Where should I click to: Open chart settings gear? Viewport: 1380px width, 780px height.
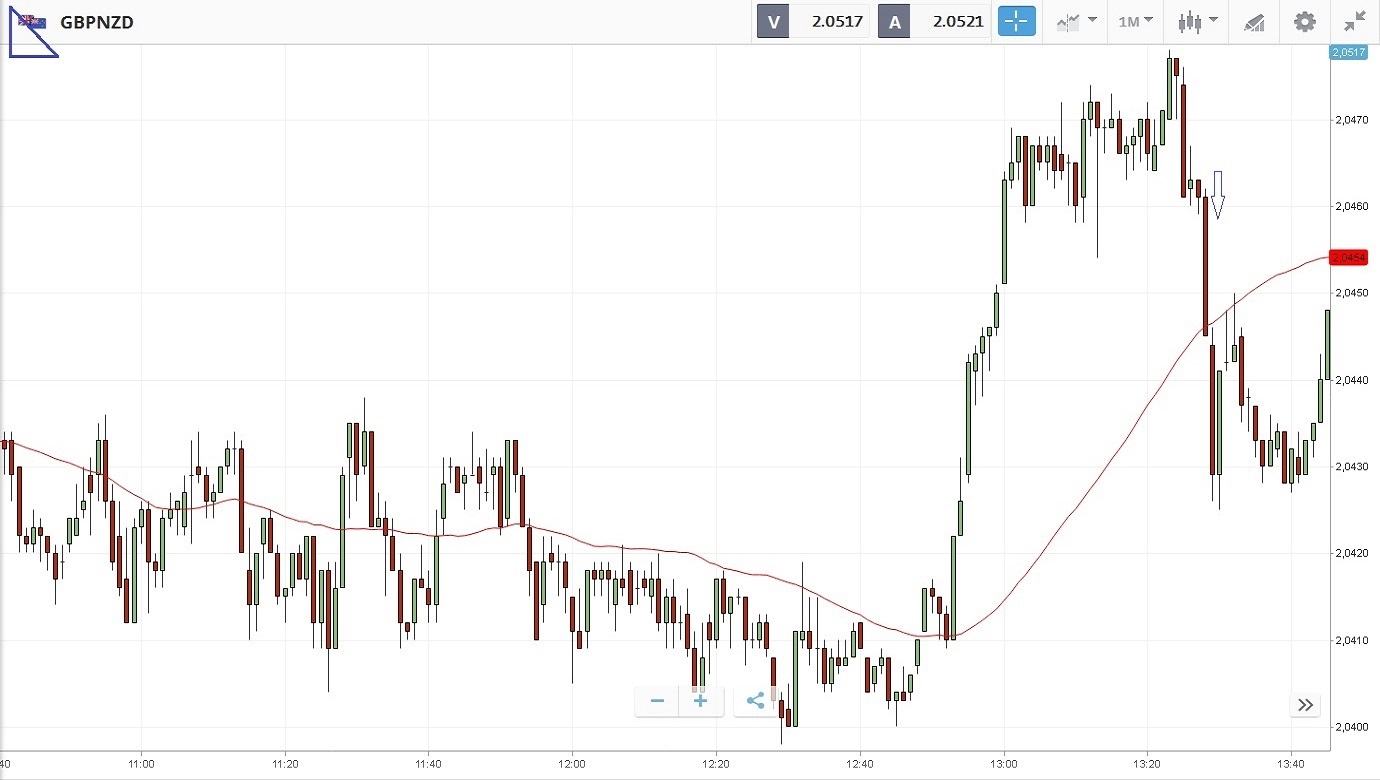(x=1304, y=21)
